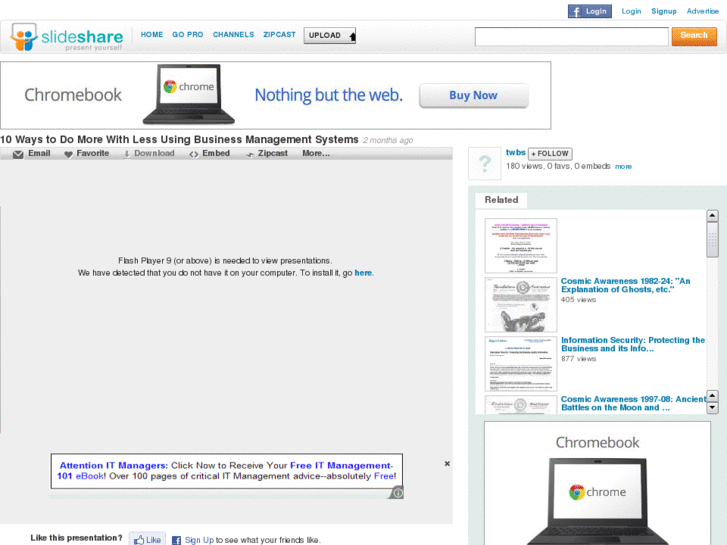This screenshot has height=545, width=727.
Task: Open 'Cosmic Awareness 1982-24' link
Action: (625, 285)
